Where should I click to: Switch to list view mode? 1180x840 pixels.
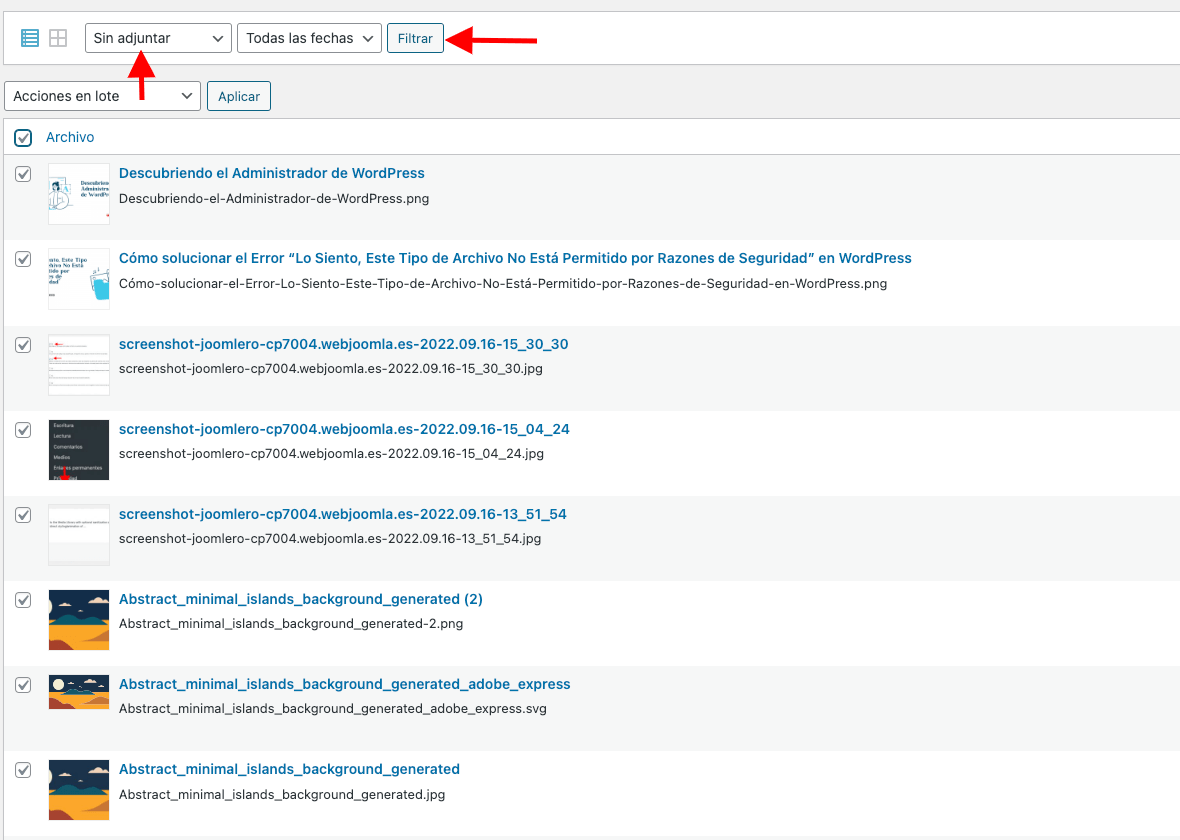pos(29,38)
